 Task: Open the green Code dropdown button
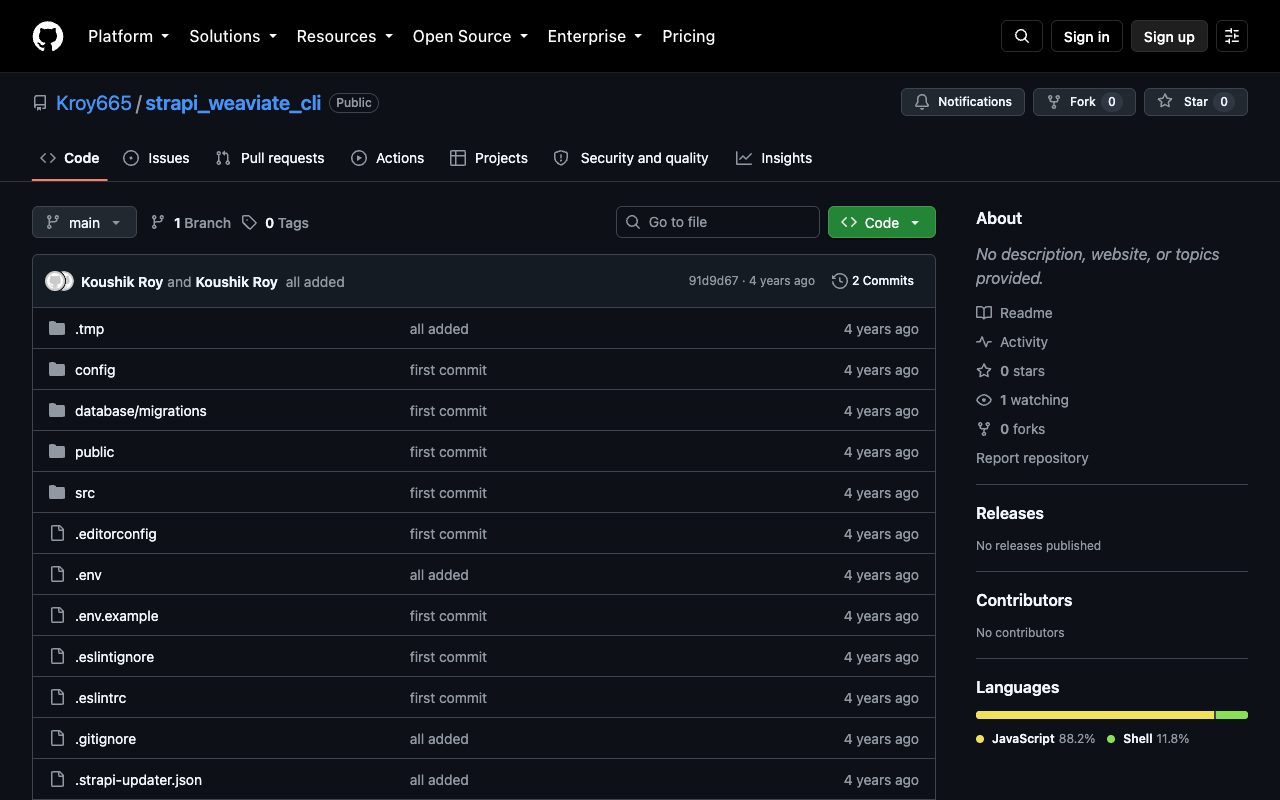click(x=882, y=222)
